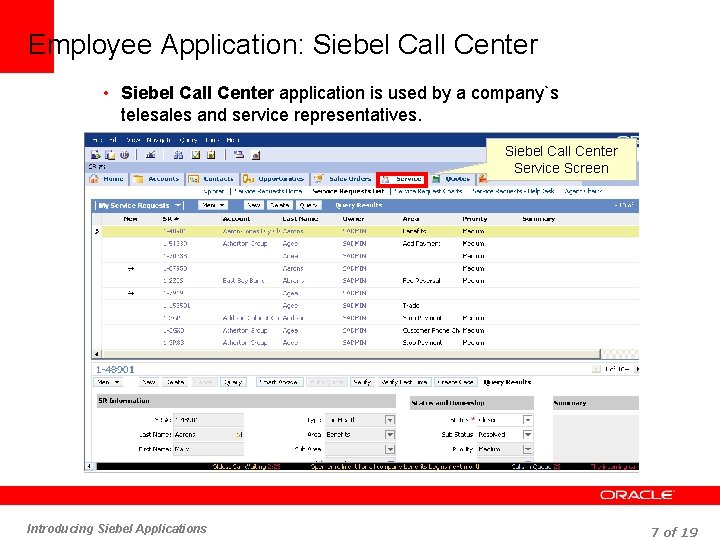Click the binoculars find icon in toolbar
The width and height of the screenshot is (720, 540).
pyautogui.click(x=178, y=155)
